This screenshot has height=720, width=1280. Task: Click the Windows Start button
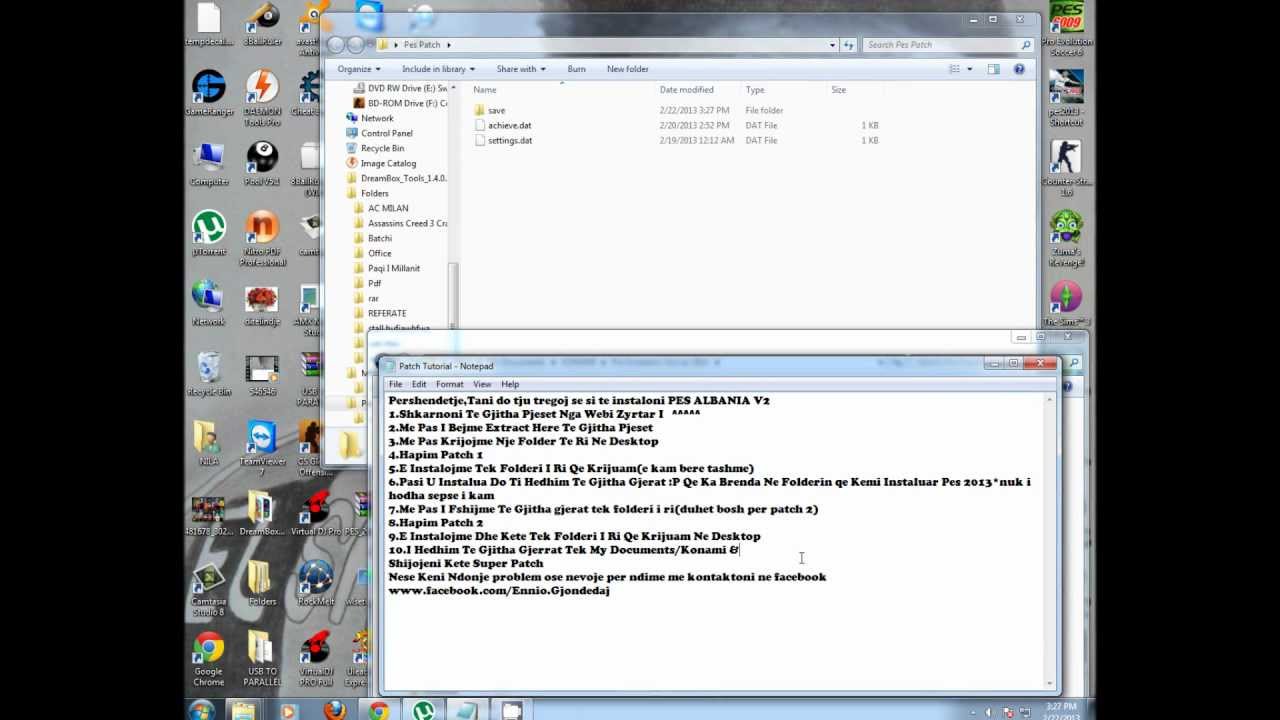coord(201,711)
